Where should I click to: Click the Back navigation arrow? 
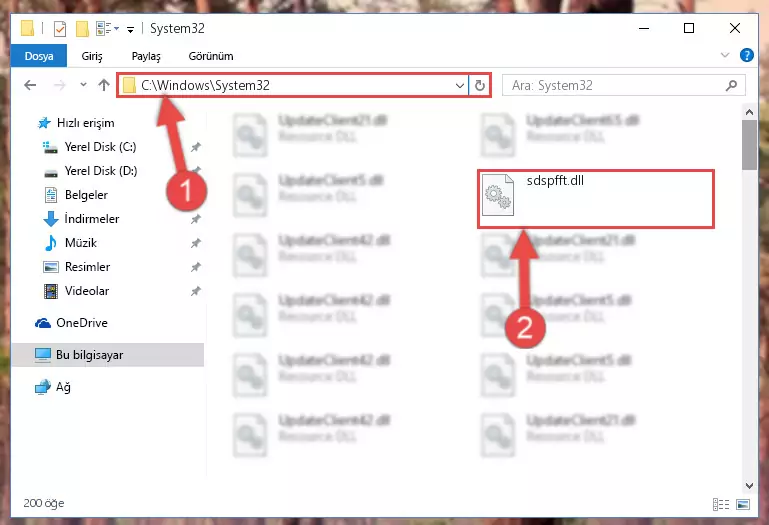(30, 85)
